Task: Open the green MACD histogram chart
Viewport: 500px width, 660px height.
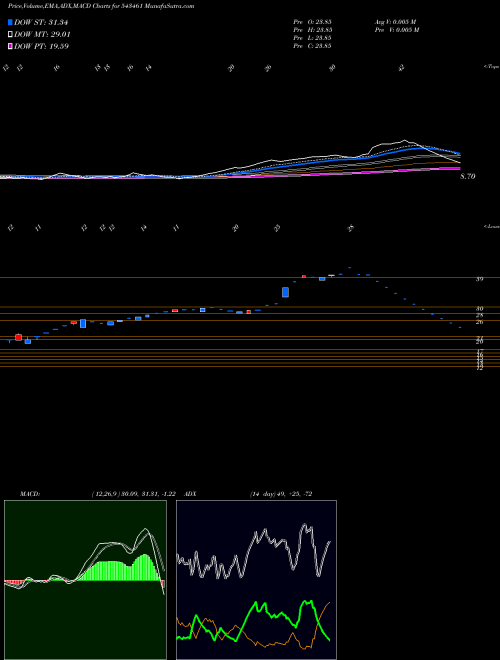Action: 85,580
